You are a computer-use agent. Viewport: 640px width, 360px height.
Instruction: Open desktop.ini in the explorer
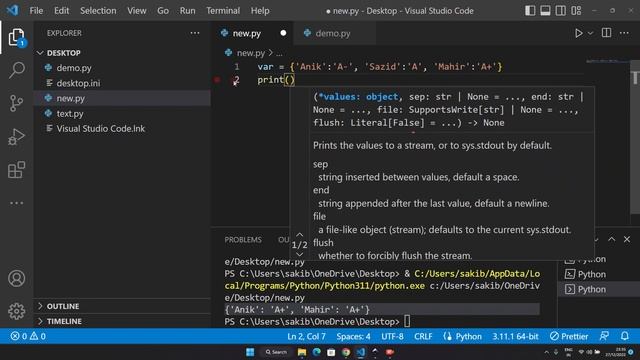122,83
